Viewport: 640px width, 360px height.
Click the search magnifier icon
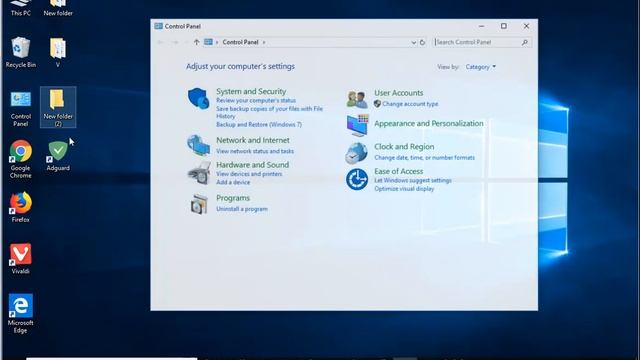click(524, 42)
